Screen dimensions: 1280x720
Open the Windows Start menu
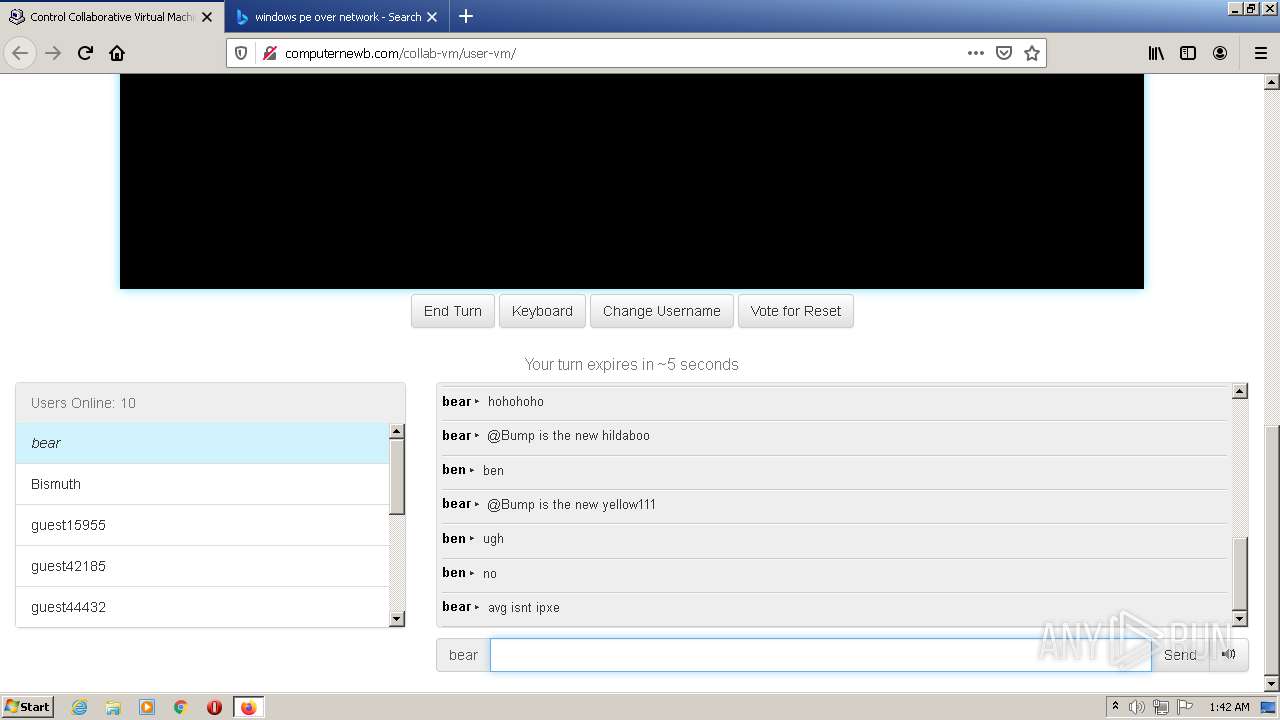[x=27, y=707]
